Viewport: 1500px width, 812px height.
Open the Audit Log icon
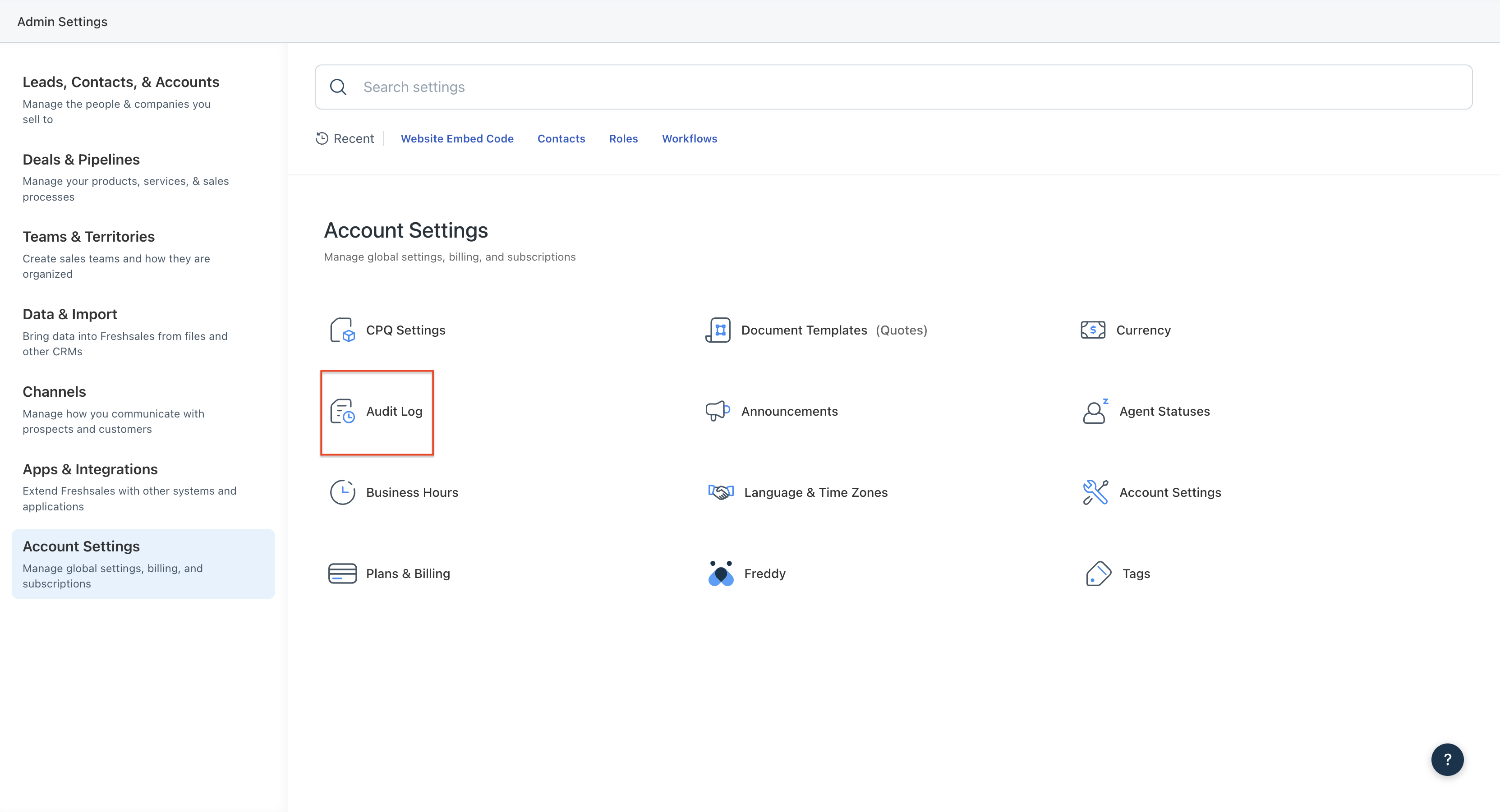[x=342, y=412]
